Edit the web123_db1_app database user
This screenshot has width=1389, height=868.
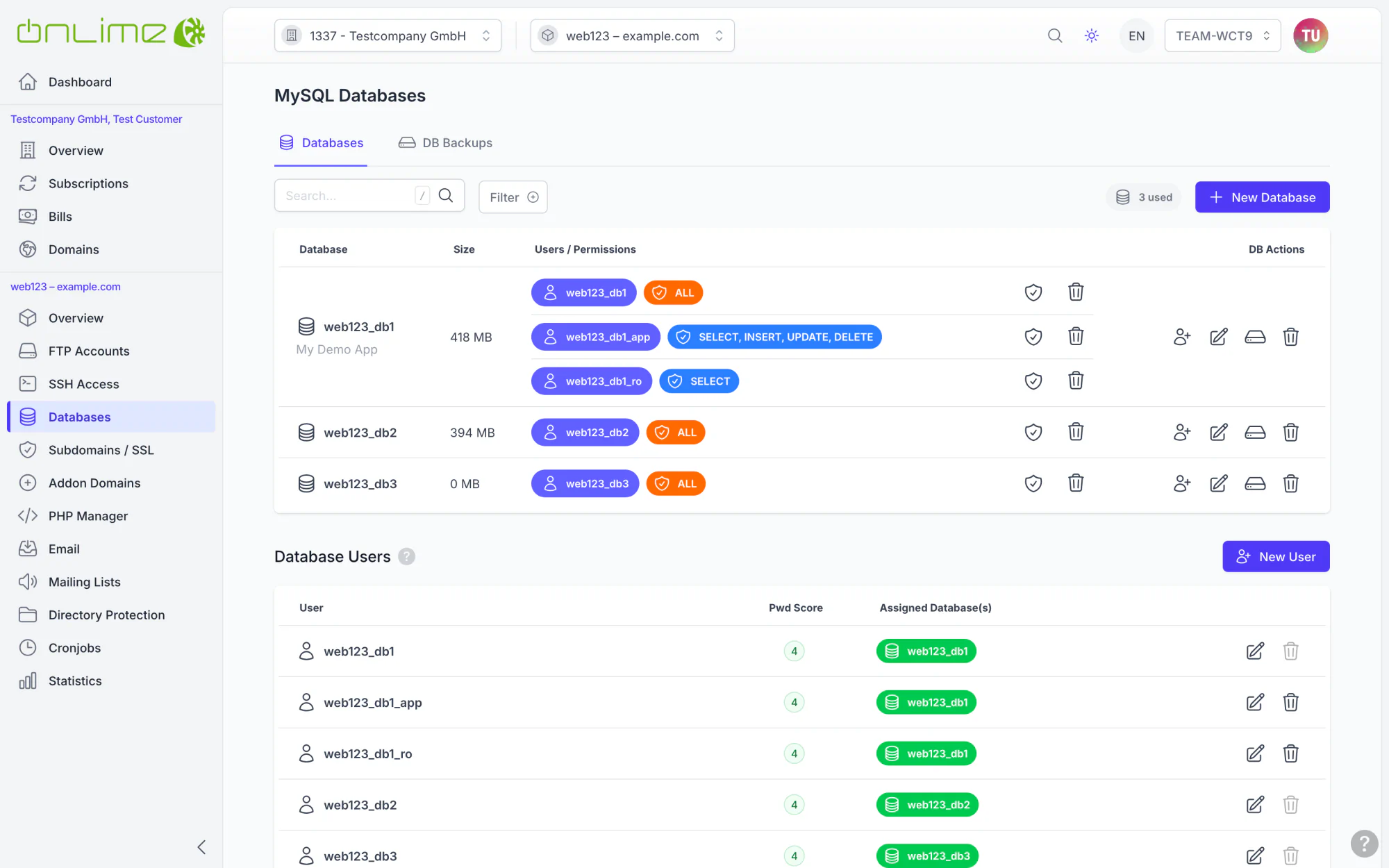[1255, 702]
